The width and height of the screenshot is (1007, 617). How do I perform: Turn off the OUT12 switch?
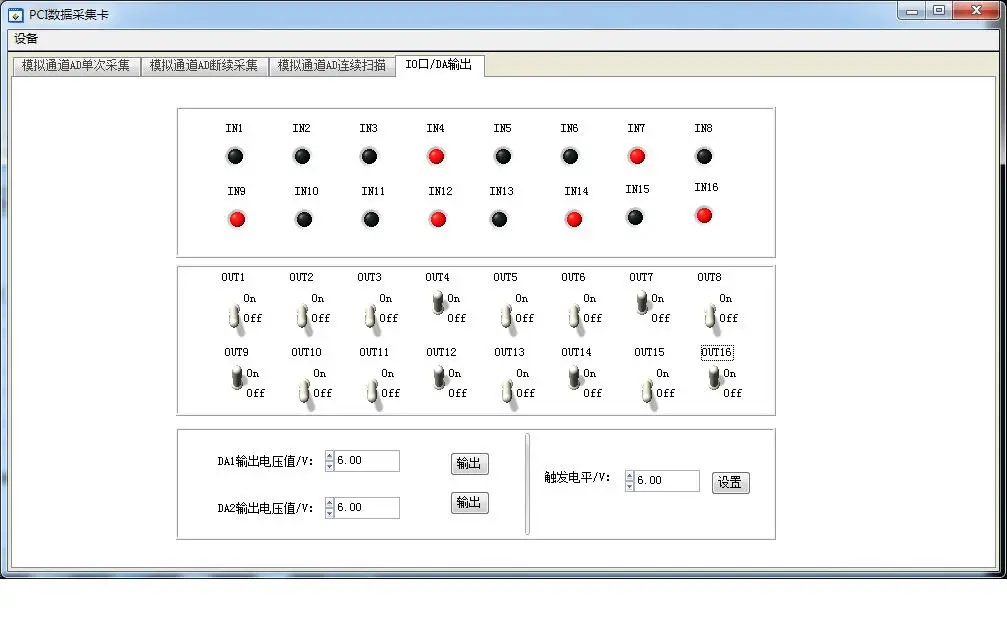coord(439,378)
